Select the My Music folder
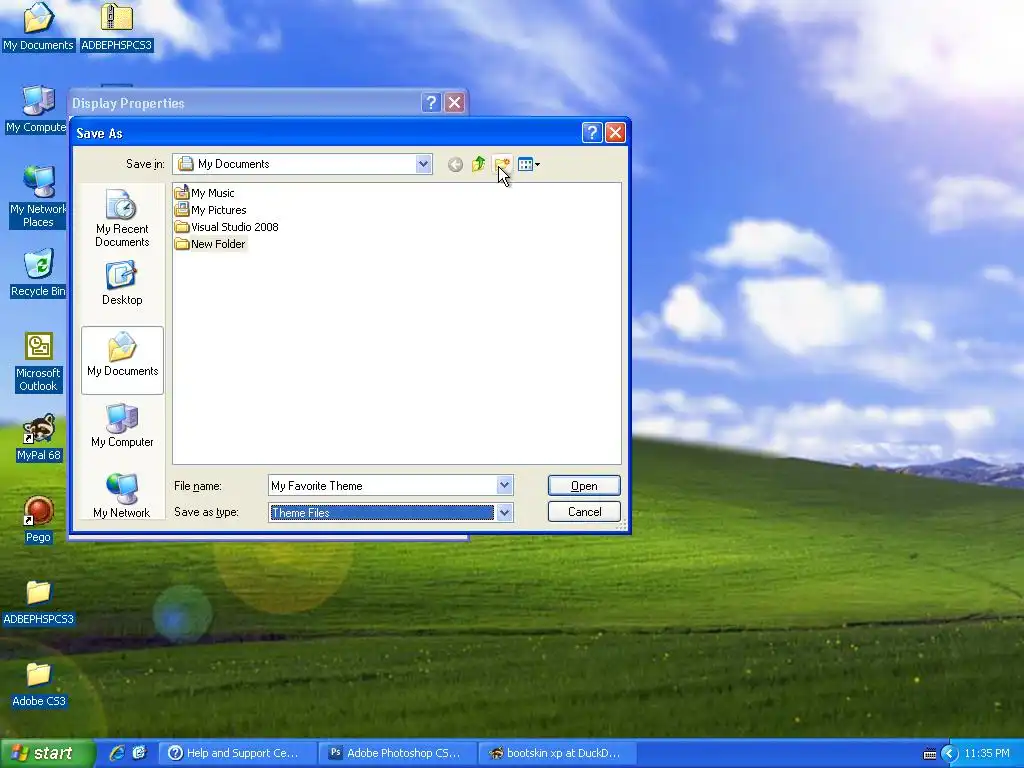 [204, 193]
